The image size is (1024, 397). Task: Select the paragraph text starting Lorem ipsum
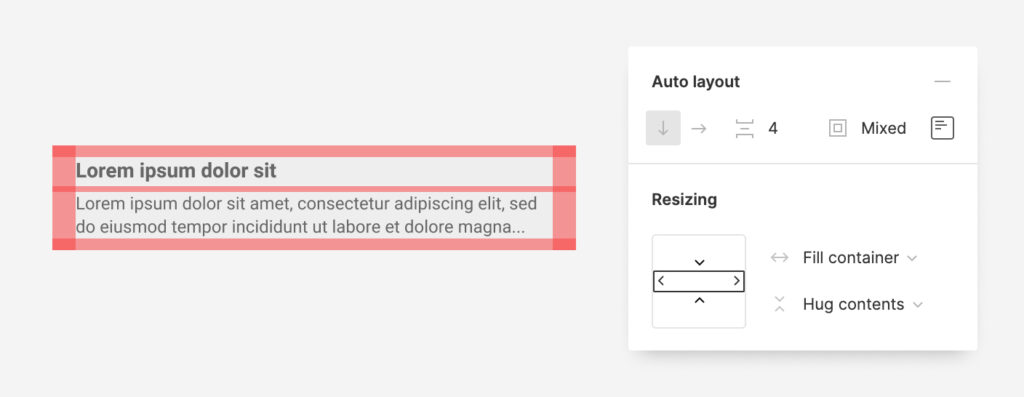tap(307, 215)
